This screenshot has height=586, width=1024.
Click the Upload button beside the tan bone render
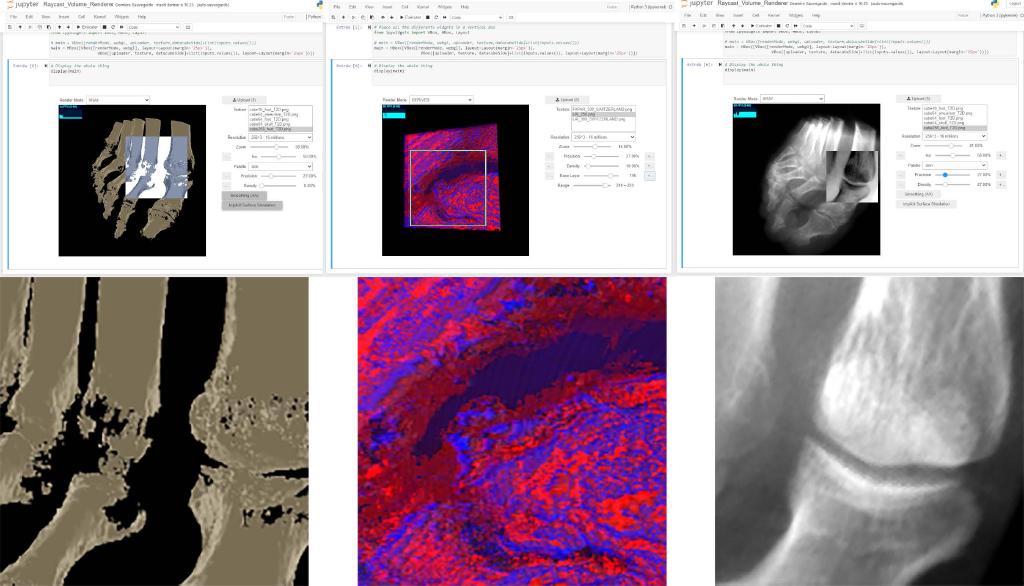(x=244, y=100)
